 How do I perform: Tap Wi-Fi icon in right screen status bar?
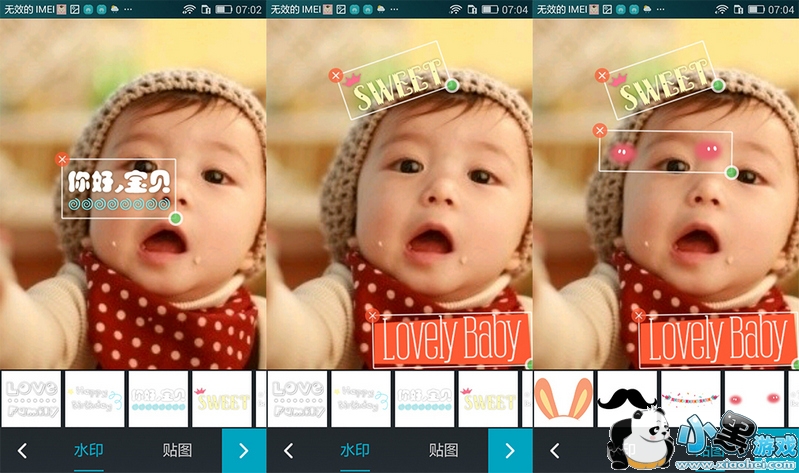(722, 9)
